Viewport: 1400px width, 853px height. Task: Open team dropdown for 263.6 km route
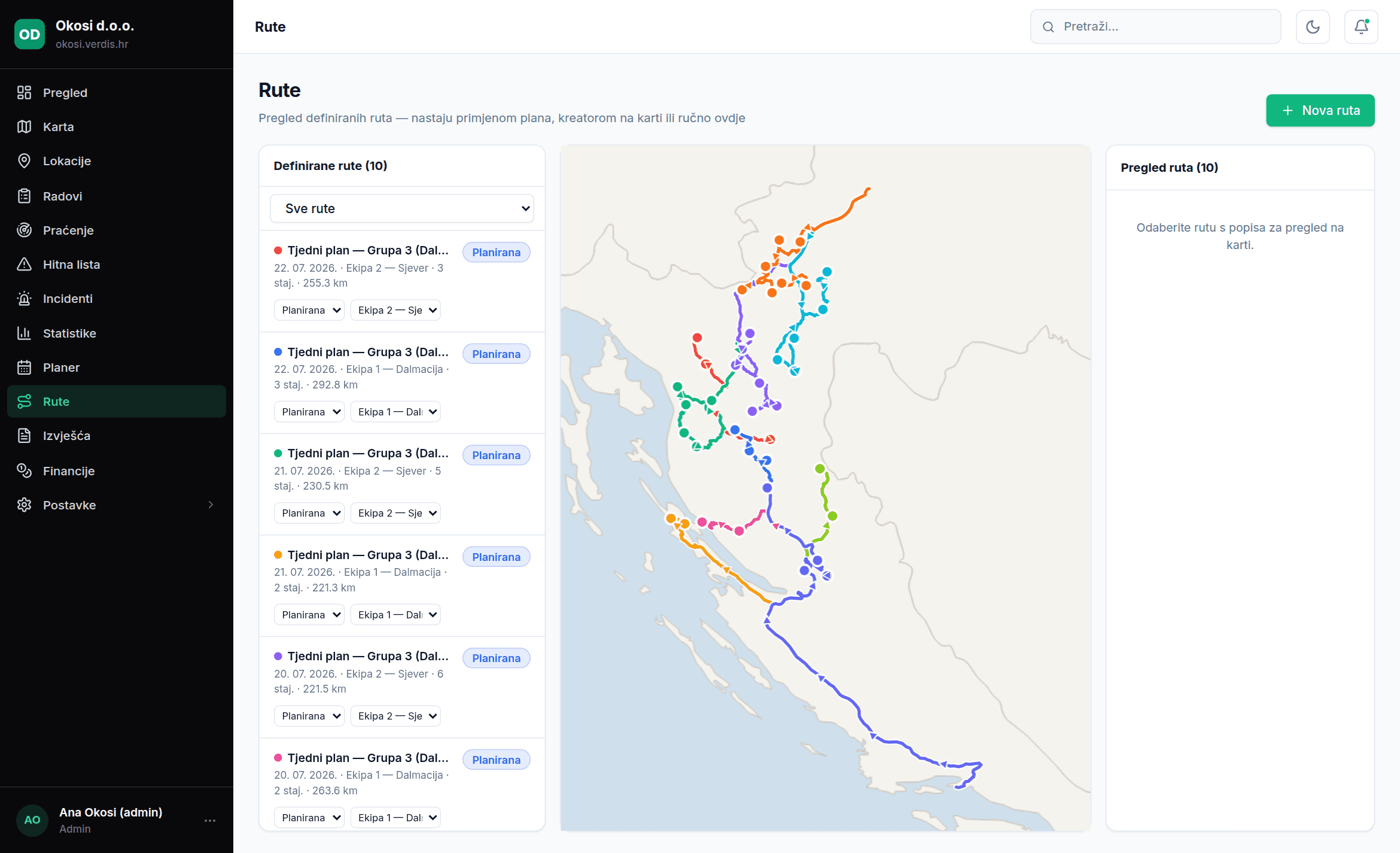click(x=395, y=818)
